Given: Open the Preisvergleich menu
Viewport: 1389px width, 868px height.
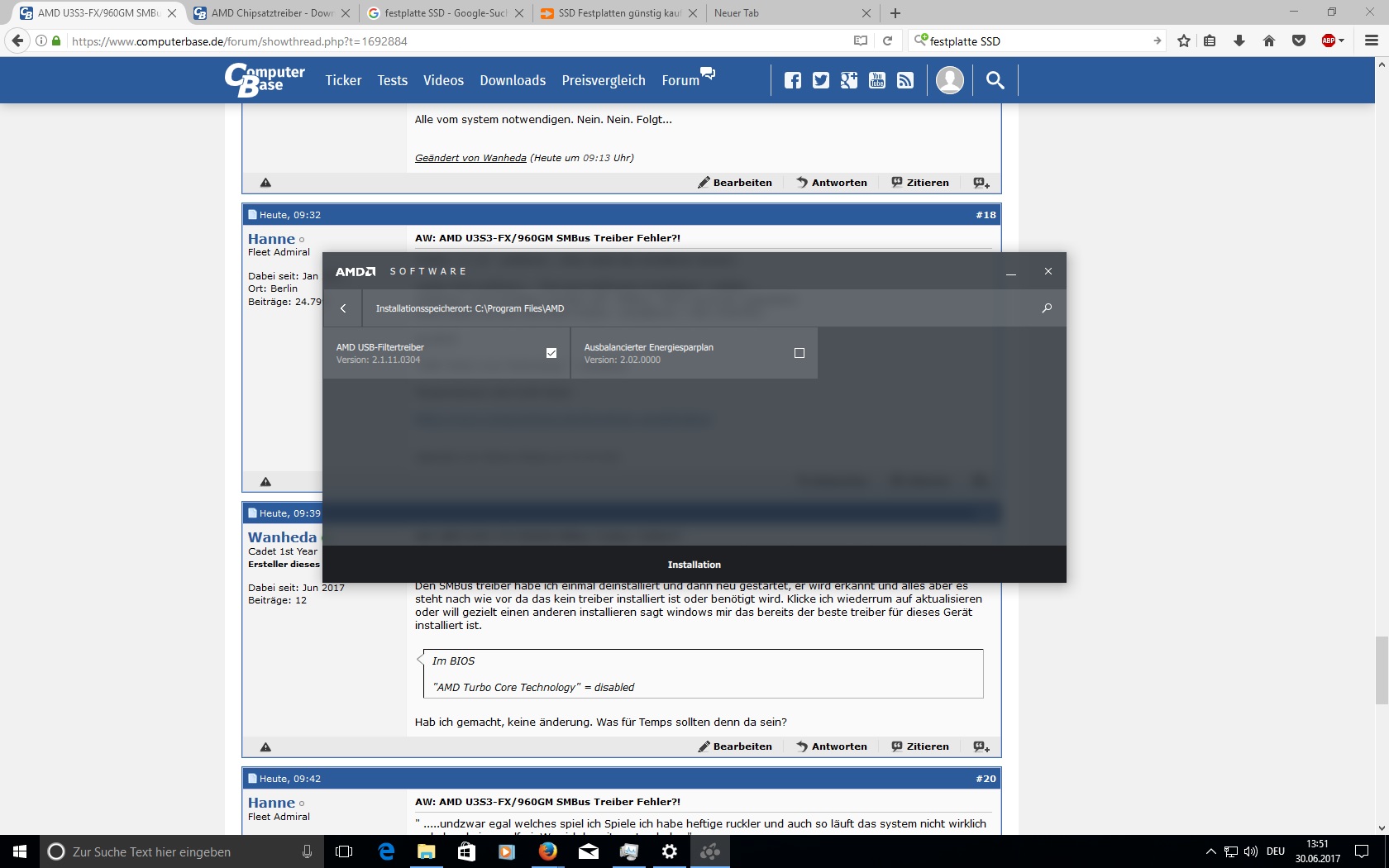Looking at the screenshot, I should pos(604,80).
